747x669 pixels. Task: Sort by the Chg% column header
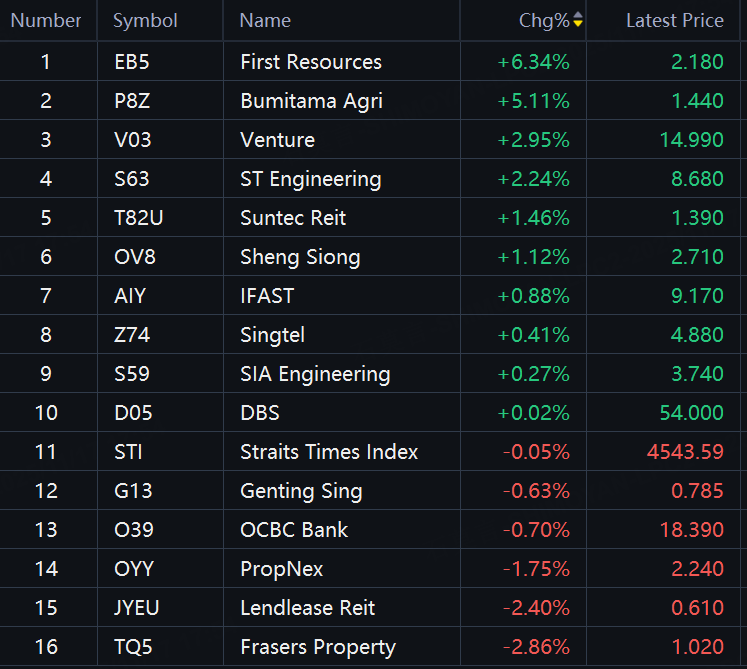pos(543,21)
